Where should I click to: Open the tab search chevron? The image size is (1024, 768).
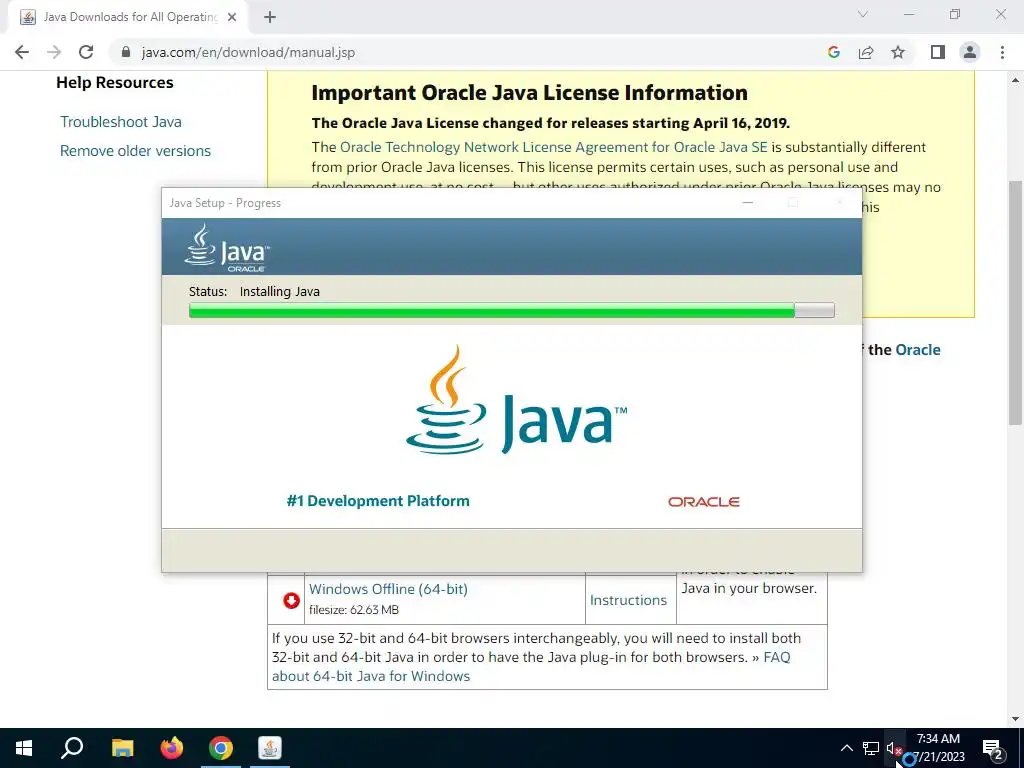click(863, 14)
